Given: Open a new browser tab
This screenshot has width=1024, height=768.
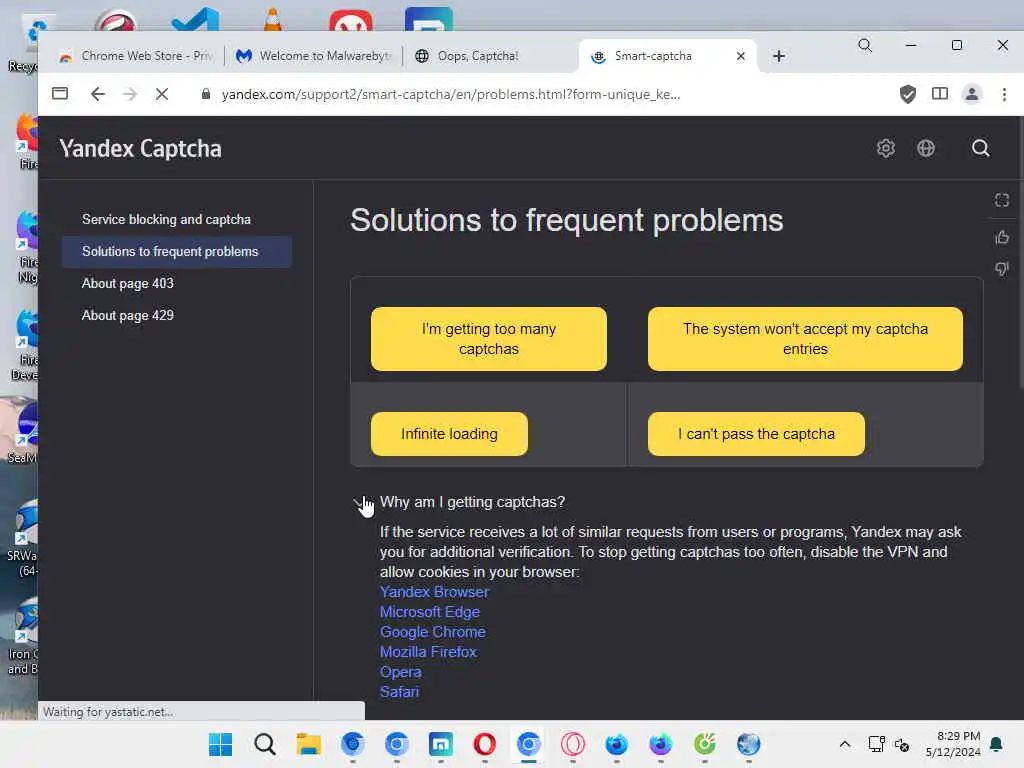Looking at the screenshot, I should [x=778, y=56].
